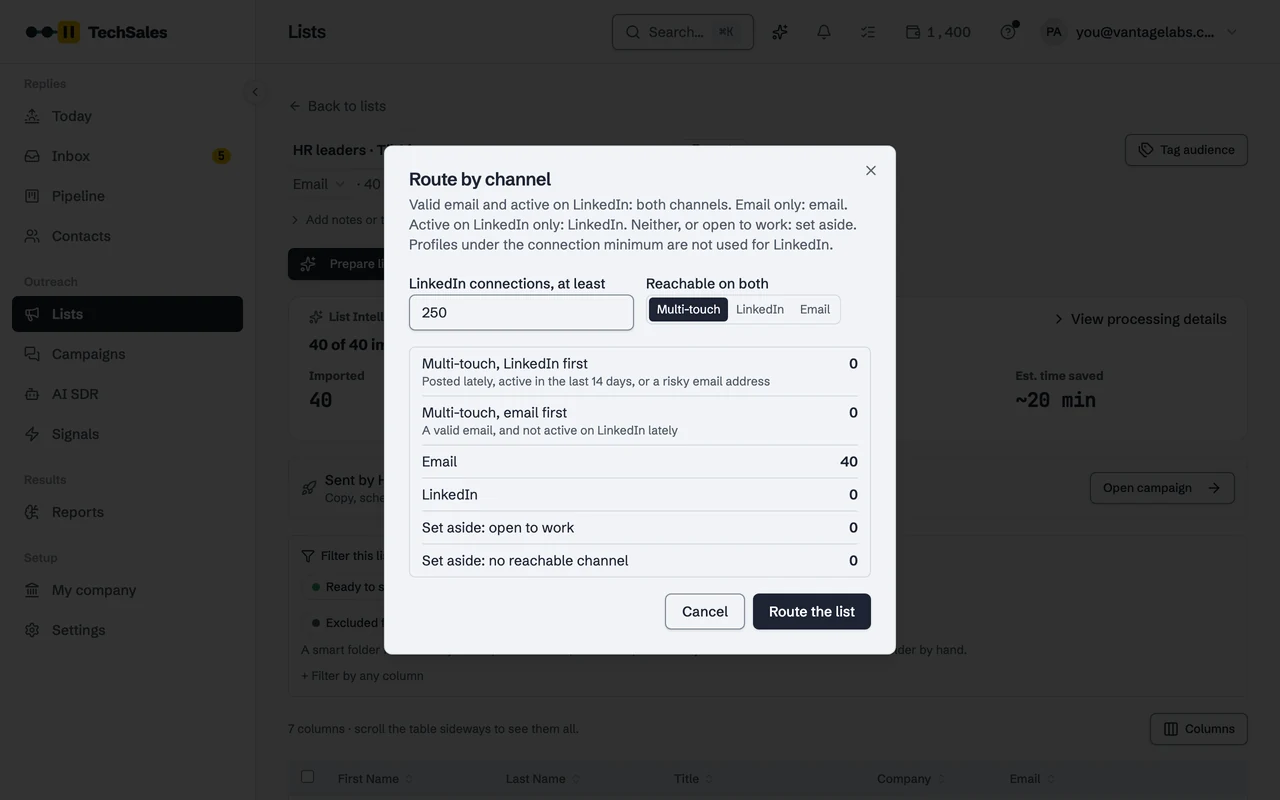Go to Inbox in the sidebar
1280x800 pixels.
tap(127, 156)
